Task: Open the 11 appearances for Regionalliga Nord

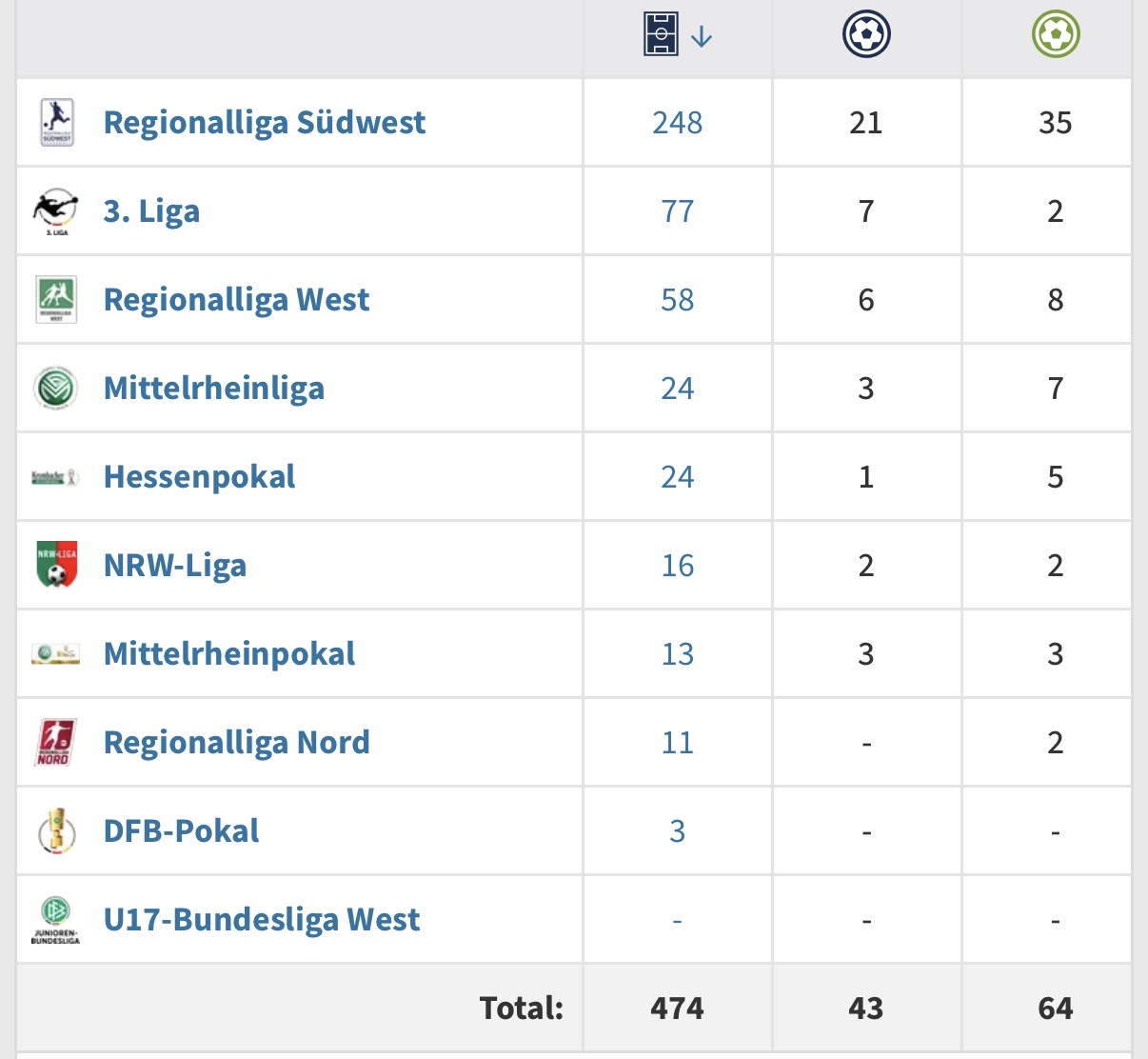Action: 678,743
